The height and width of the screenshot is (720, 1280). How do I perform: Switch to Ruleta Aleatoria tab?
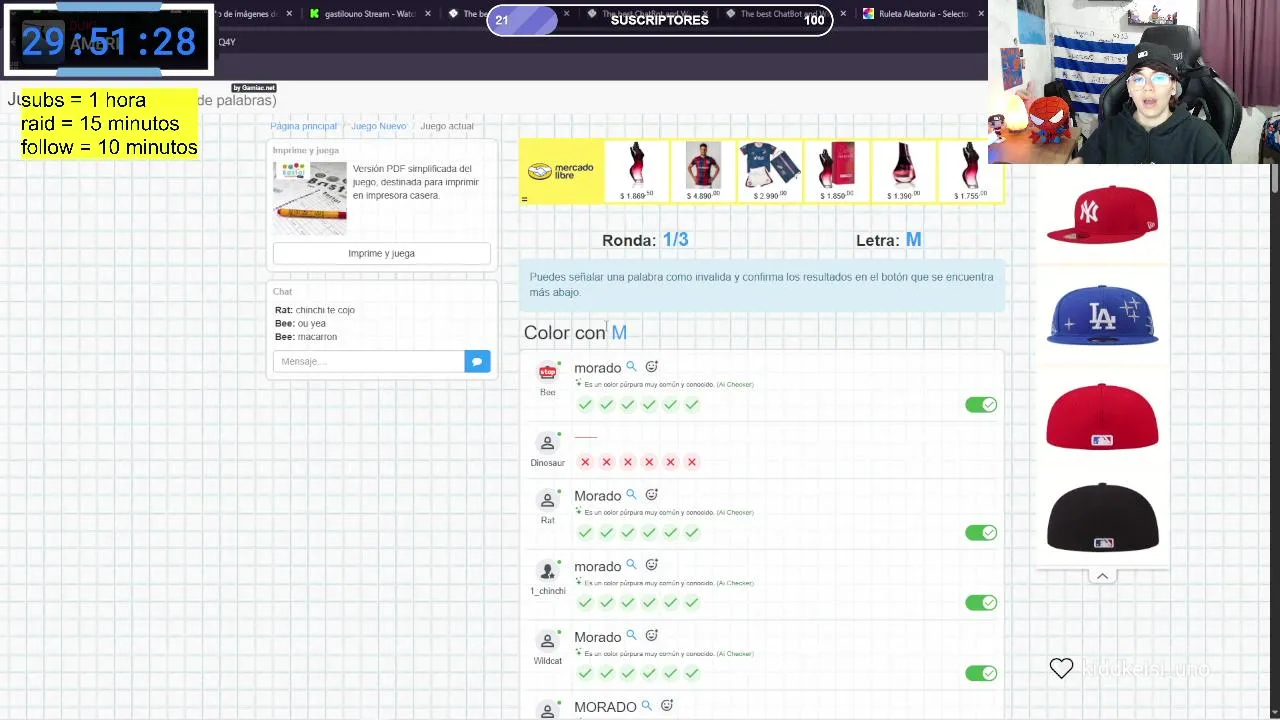[923, 14]
